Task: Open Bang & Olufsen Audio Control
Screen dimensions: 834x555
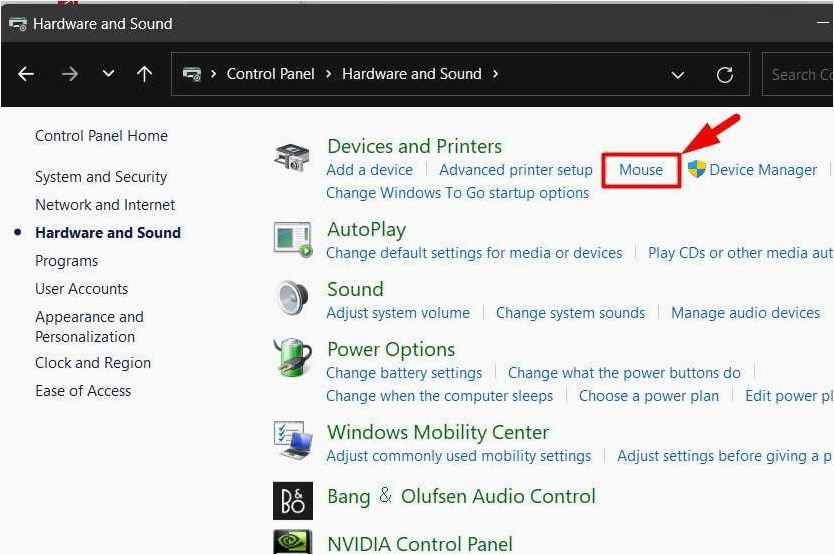Action: 461,496
